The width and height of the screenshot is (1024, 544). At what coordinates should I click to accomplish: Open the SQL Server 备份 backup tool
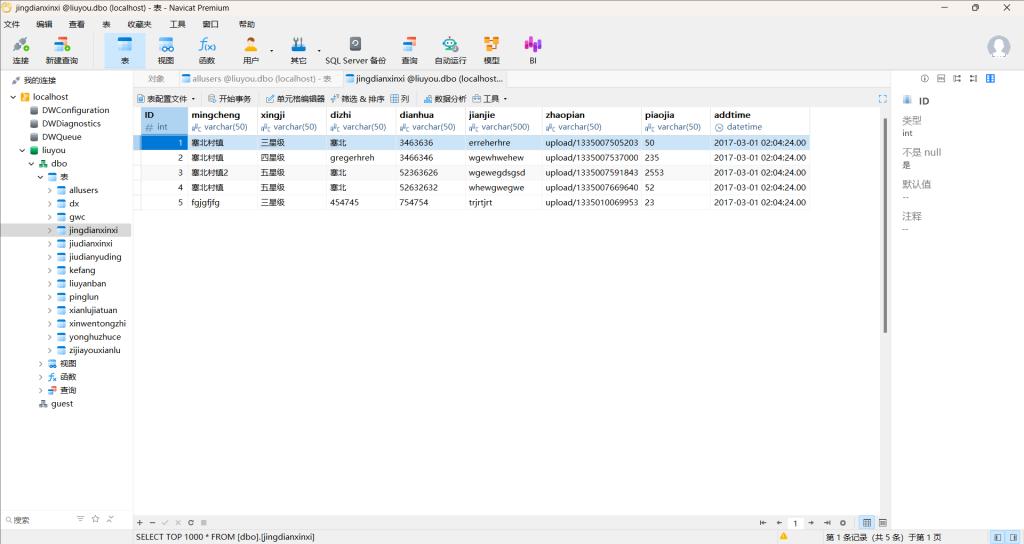[x=355, y=50]
